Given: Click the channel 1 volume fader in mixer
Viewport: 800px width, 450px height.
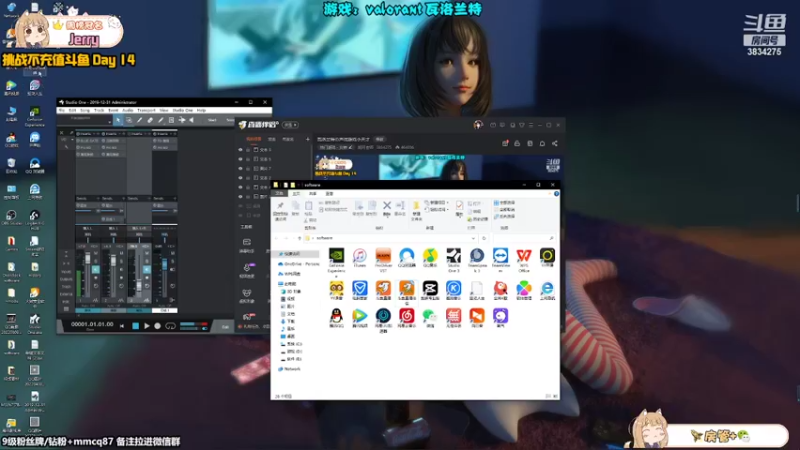Looking at the screenshot, I should [88, 259].
